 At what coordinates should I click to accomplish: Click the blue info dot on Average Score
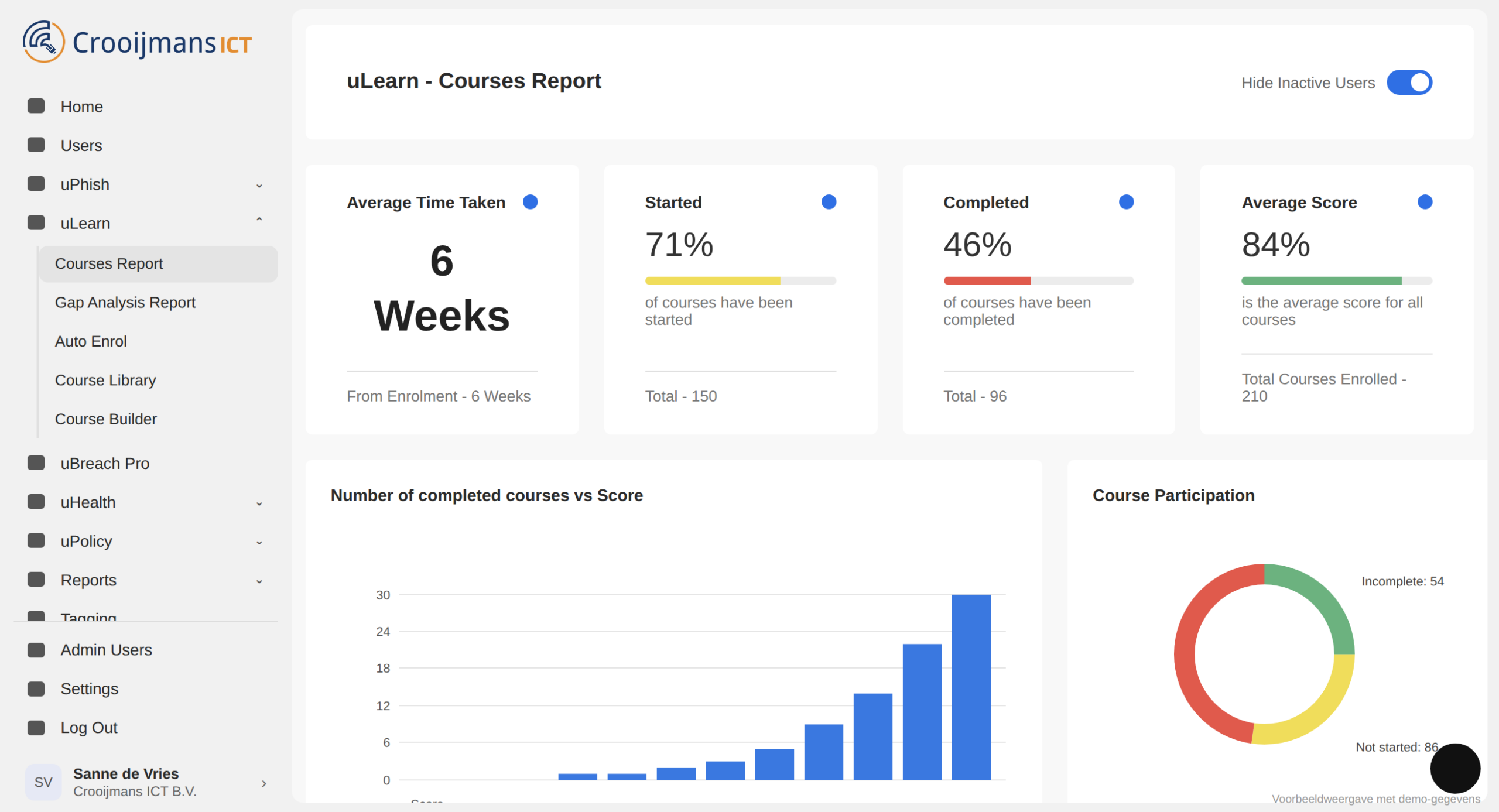click(1425, 202)
